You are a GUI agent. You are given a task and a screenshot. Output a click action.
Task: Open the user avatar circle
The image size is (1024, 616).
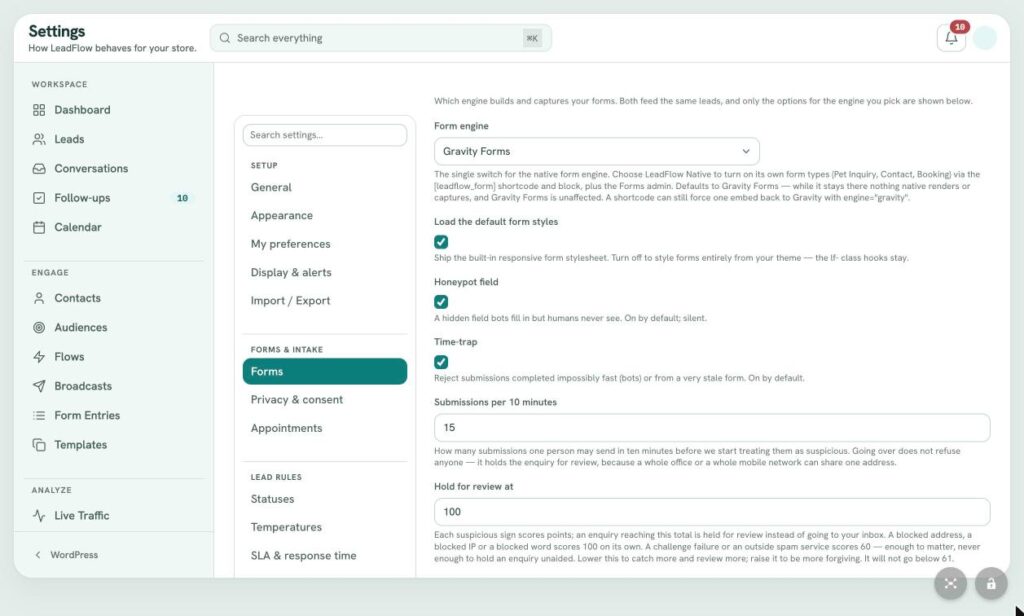point(985,38)
